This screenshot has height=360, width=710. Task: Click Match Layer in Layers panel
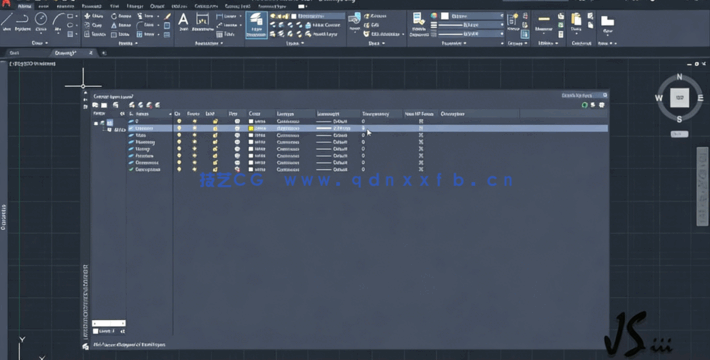pos(321,34)
